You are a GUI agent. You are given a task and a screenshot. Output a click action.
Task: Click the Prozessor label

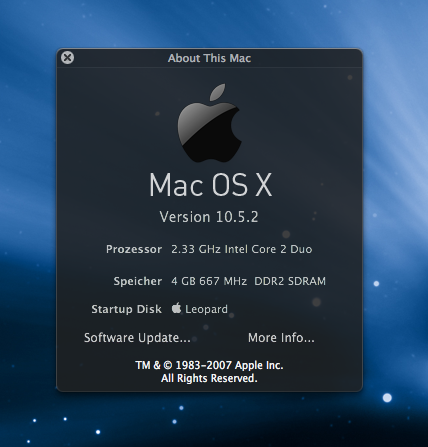pyautogui.click(x=134, y=249)
